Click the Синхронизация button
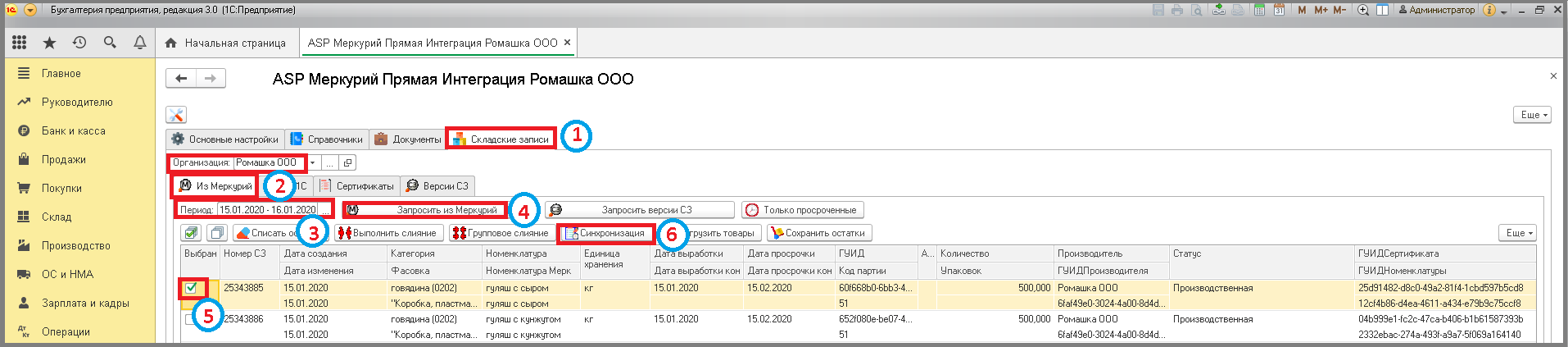Screen dimensions: 1568x347 (606, 234)
